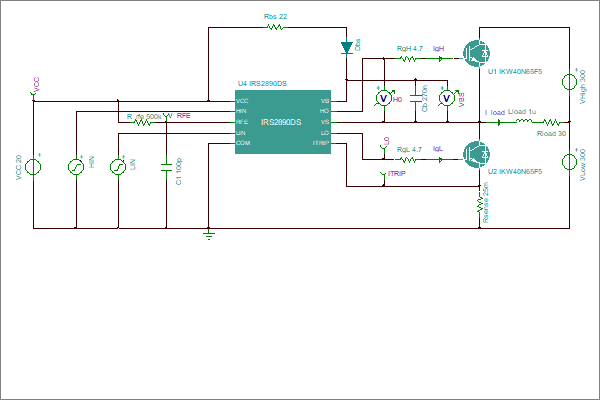Click the HO pin label on the IC
600x400 pixels.
click(x=324, y=111)
